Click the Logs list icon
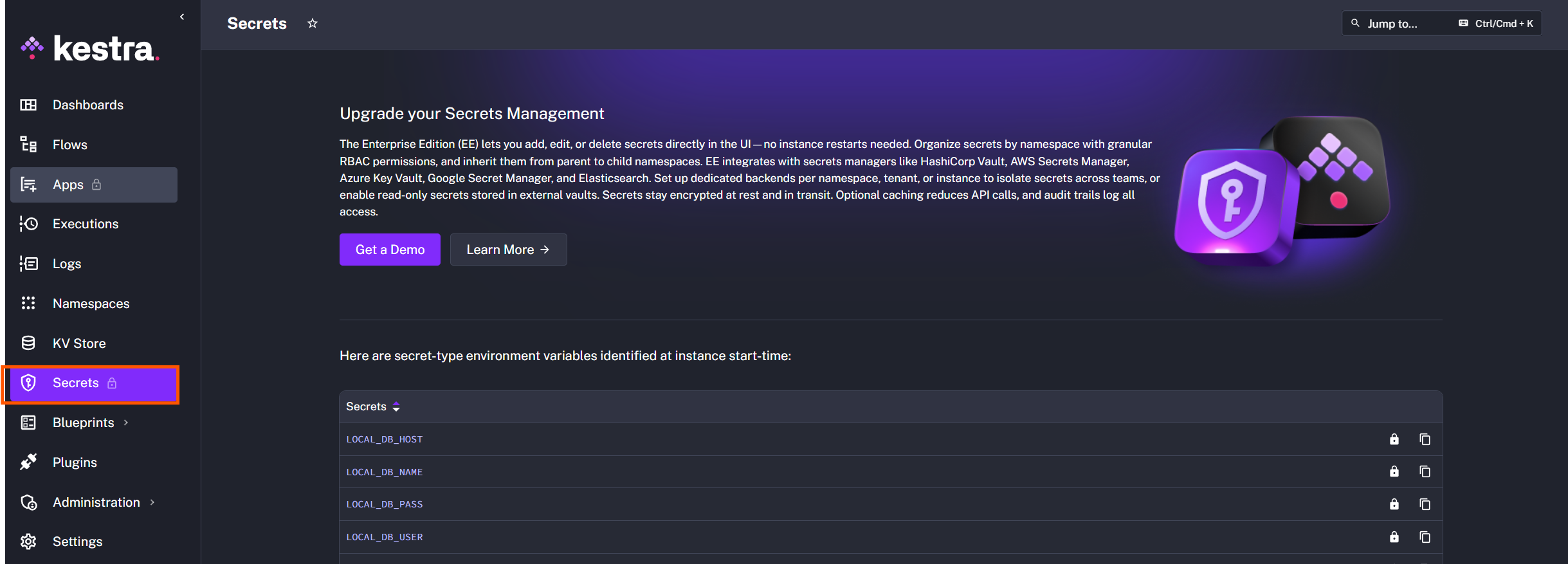This screenshot has width=1568, height=564. (28, 264)
